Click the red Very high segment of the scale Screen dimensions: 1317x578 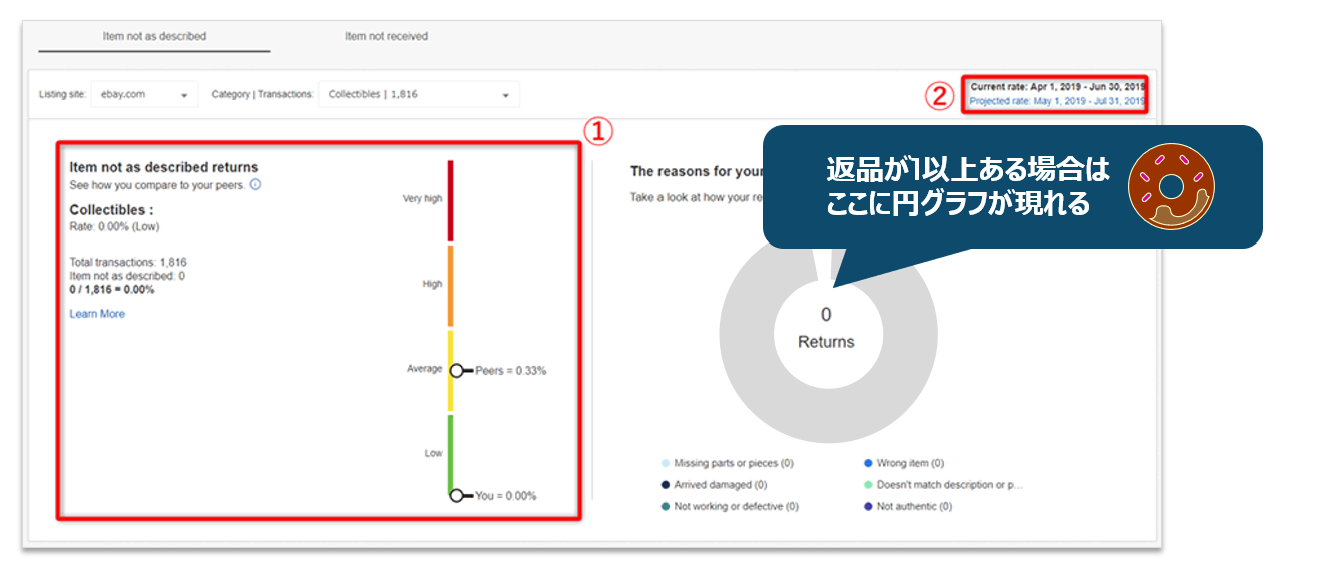451,201
